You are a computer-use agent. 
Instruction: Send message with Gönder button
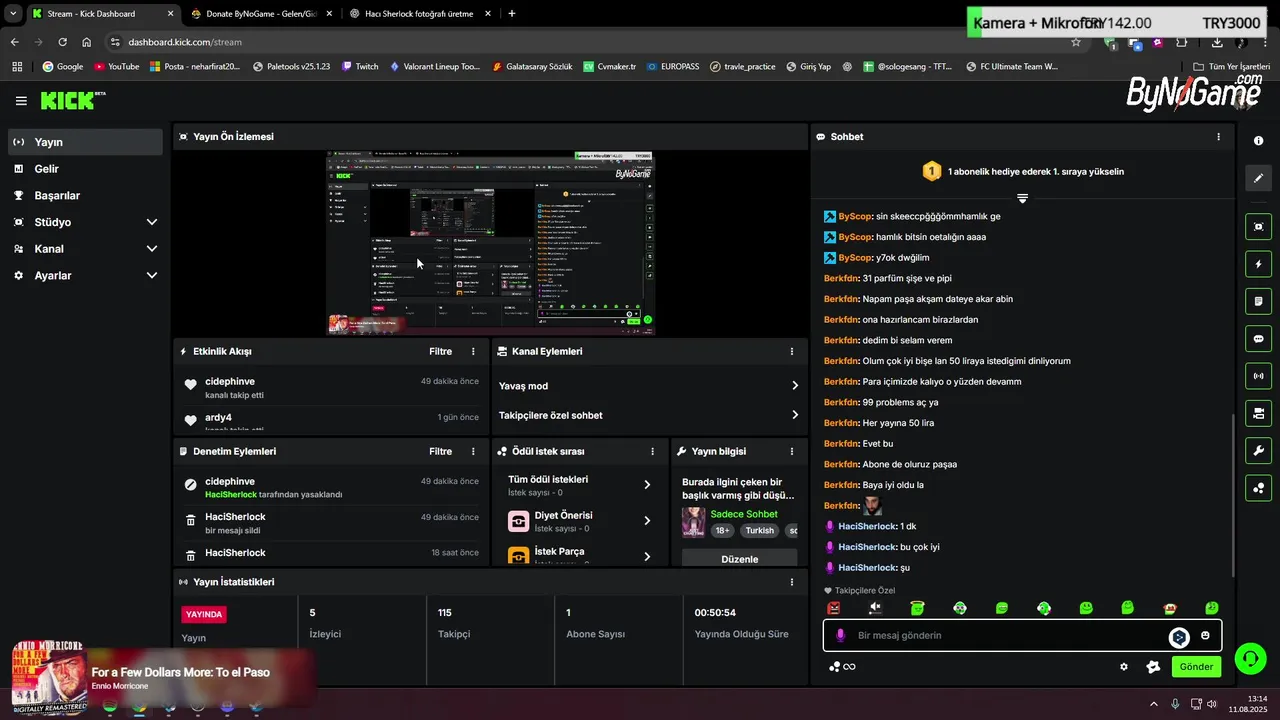[x=1196, y=667]
